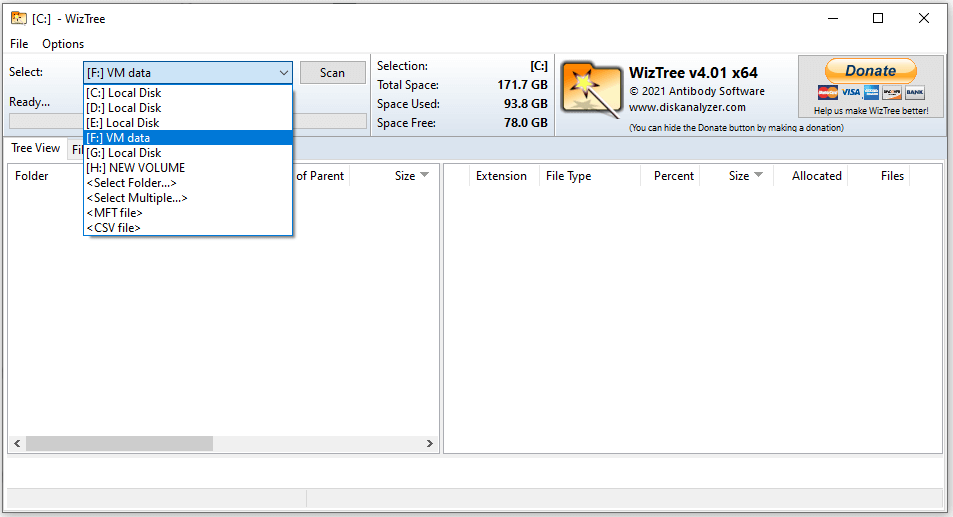The width and height of the screenshot is (953, 517).
Task: Click the Scan button
Action: point(332,72)
